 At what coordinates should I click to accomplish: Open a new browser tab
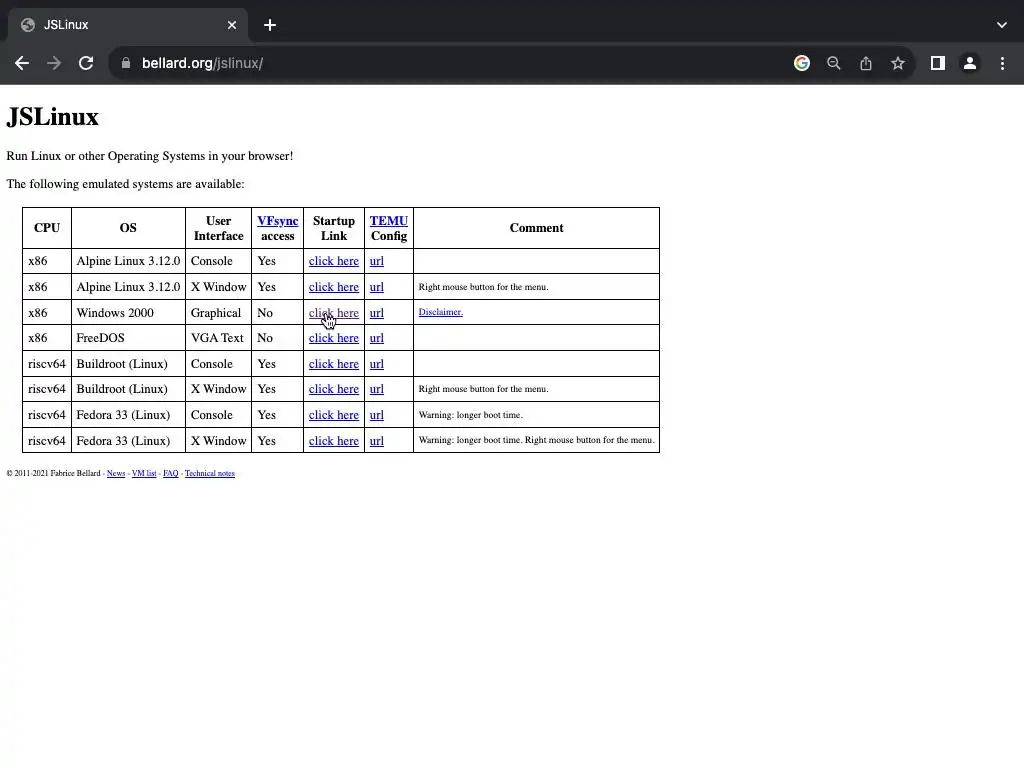pyautogui.click(x=270, y=25)
